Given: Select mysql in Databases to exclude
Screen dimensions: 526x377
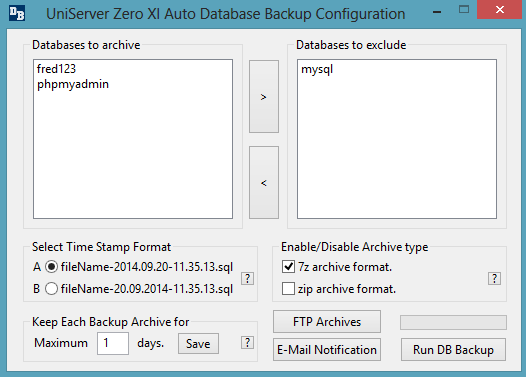Looking at the screenshot, I should pyautogui.click(x=317, y=69).
